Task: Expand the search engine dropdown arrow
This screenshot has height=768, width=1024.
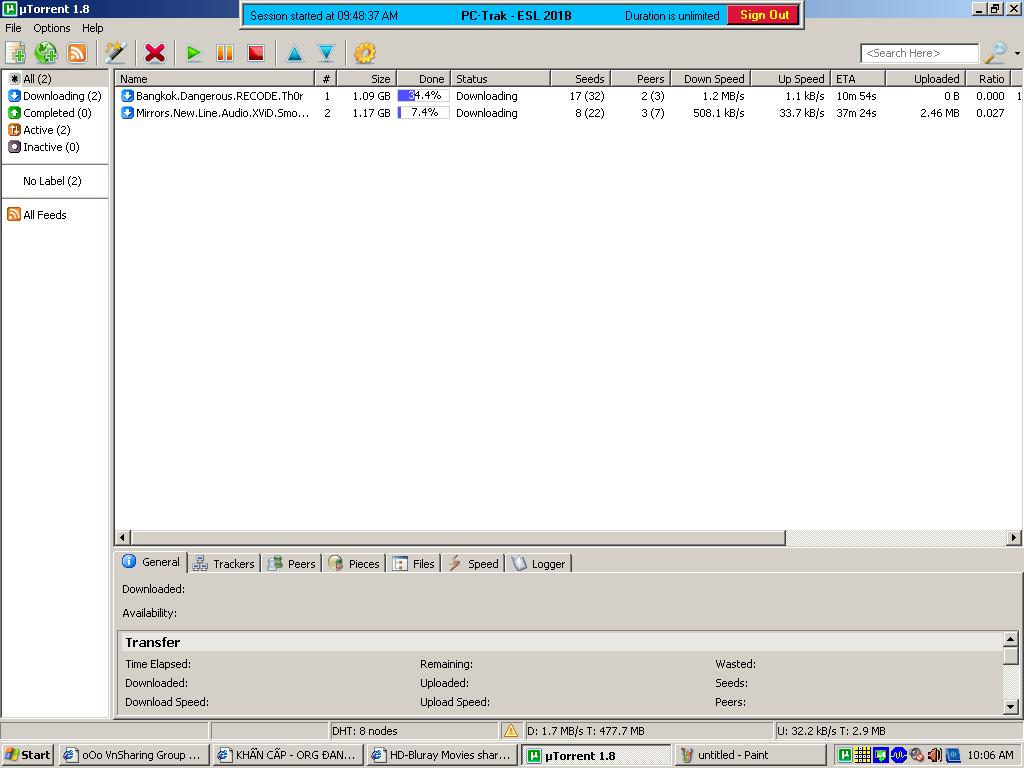Action: tap(1017, 54)
